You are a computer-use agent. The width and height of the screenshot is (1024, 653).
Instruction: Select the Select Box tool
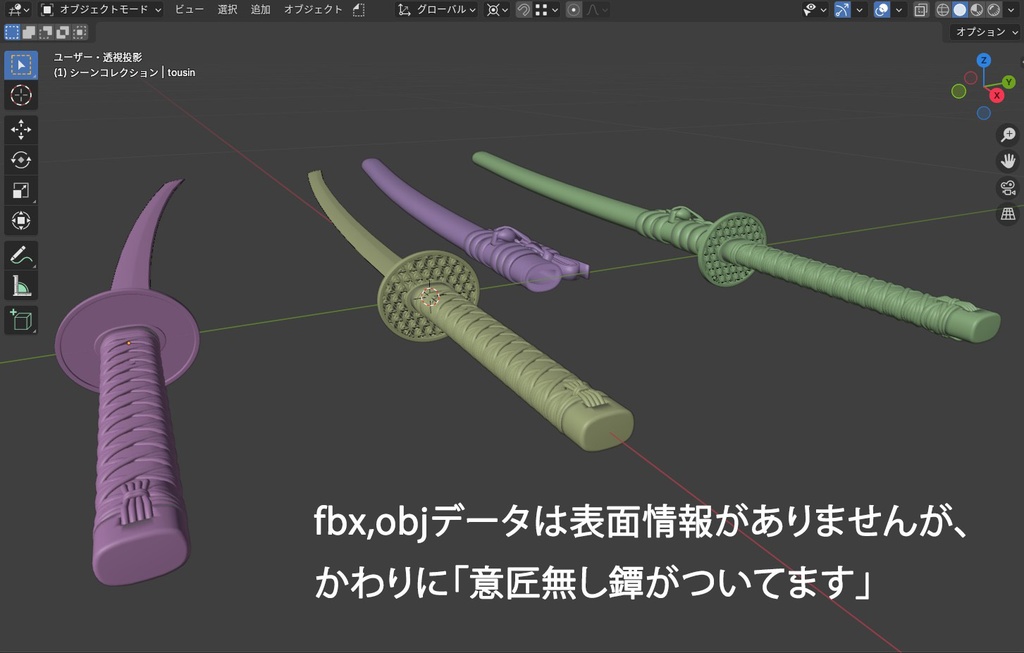click(x=21, y=65)
